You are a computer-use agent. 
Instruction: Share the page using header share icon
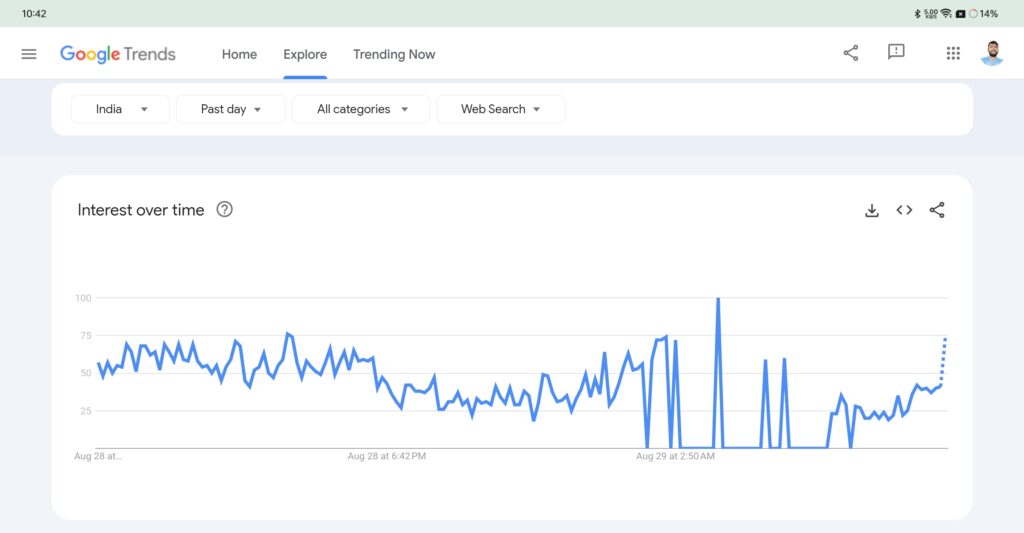[x=851, y=53]
